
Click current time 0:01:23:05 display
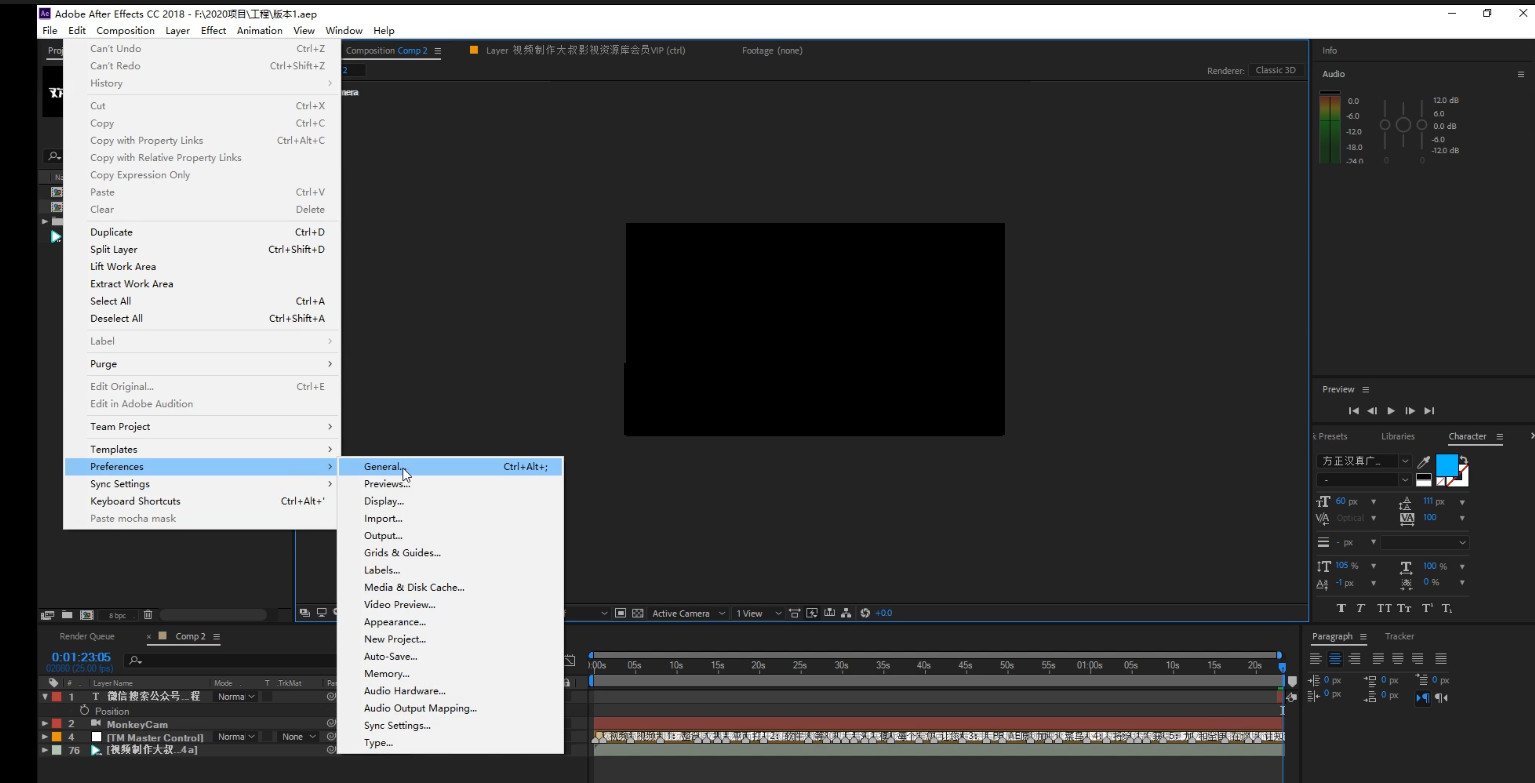coord(81,657)
